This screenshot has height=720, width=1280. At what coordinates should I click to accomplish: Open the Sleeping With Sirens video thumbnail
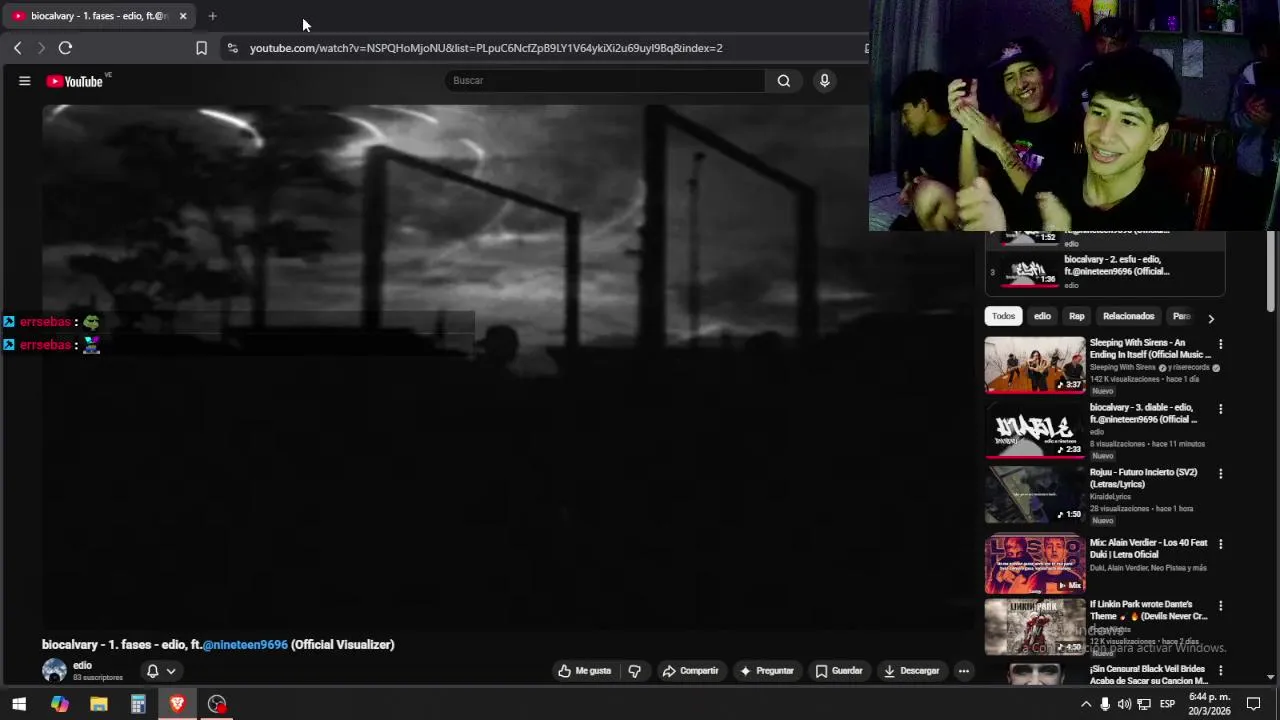coord(1035,365)
